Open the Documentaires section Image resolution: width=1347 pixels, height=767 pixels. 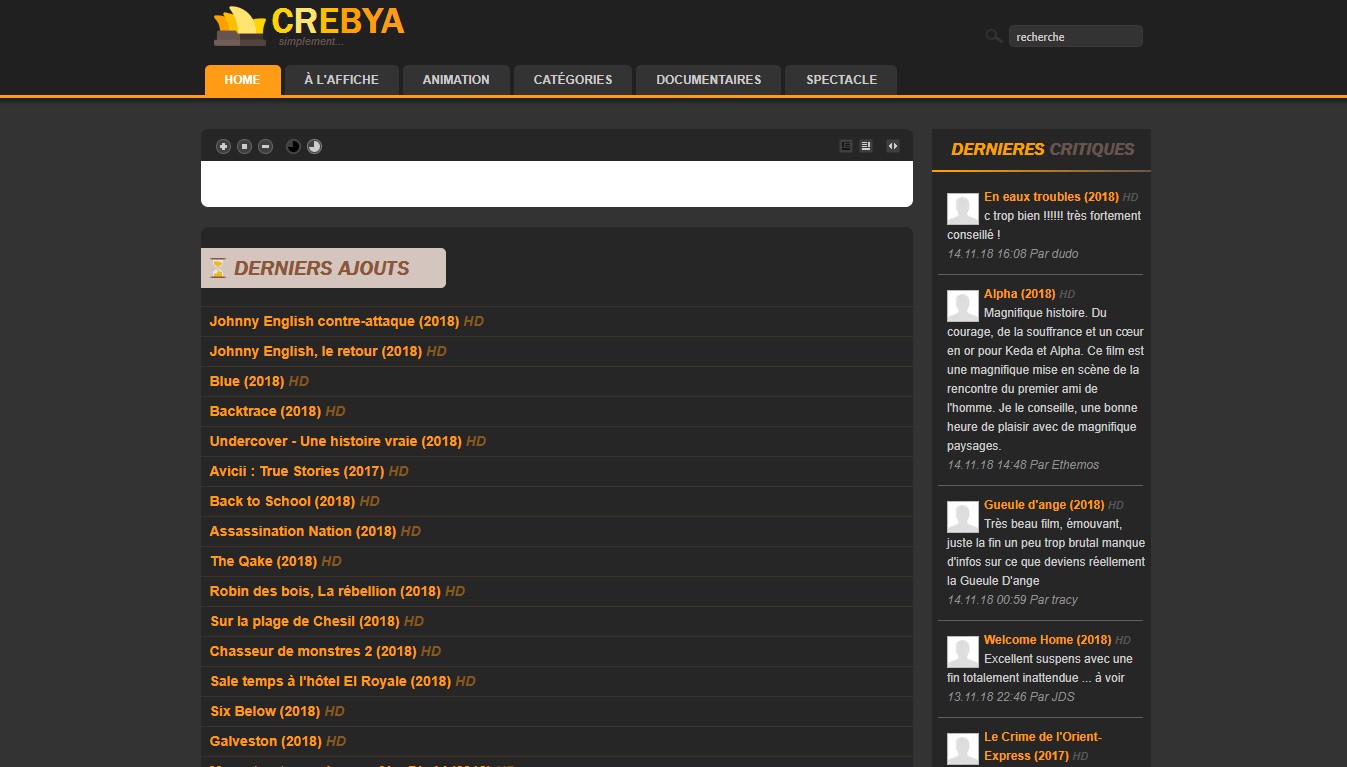[708, 79]
